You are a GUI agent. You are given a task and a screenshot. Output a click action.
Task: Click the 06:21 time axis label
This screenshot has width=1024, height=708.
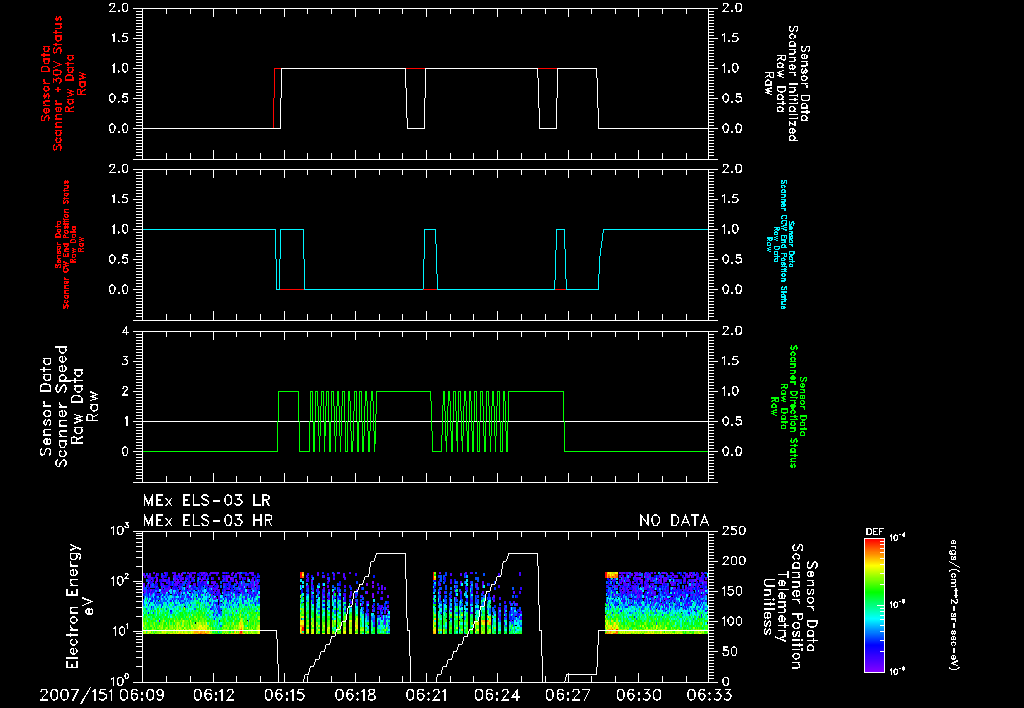point(426,695)
